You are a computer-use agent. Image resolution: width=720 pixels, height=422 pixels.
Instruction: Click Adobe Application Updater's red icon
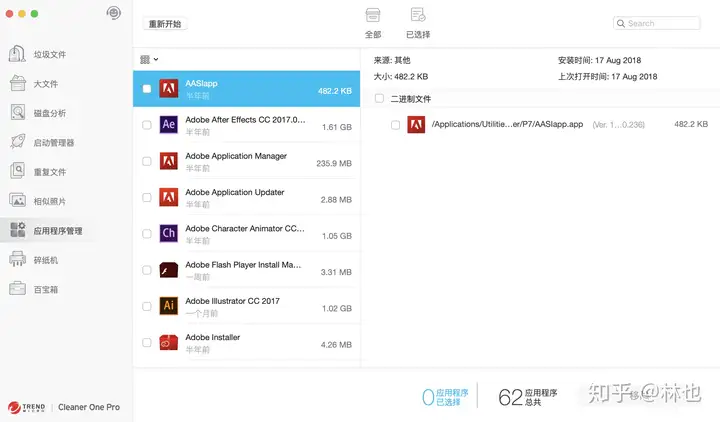[169, 197]
